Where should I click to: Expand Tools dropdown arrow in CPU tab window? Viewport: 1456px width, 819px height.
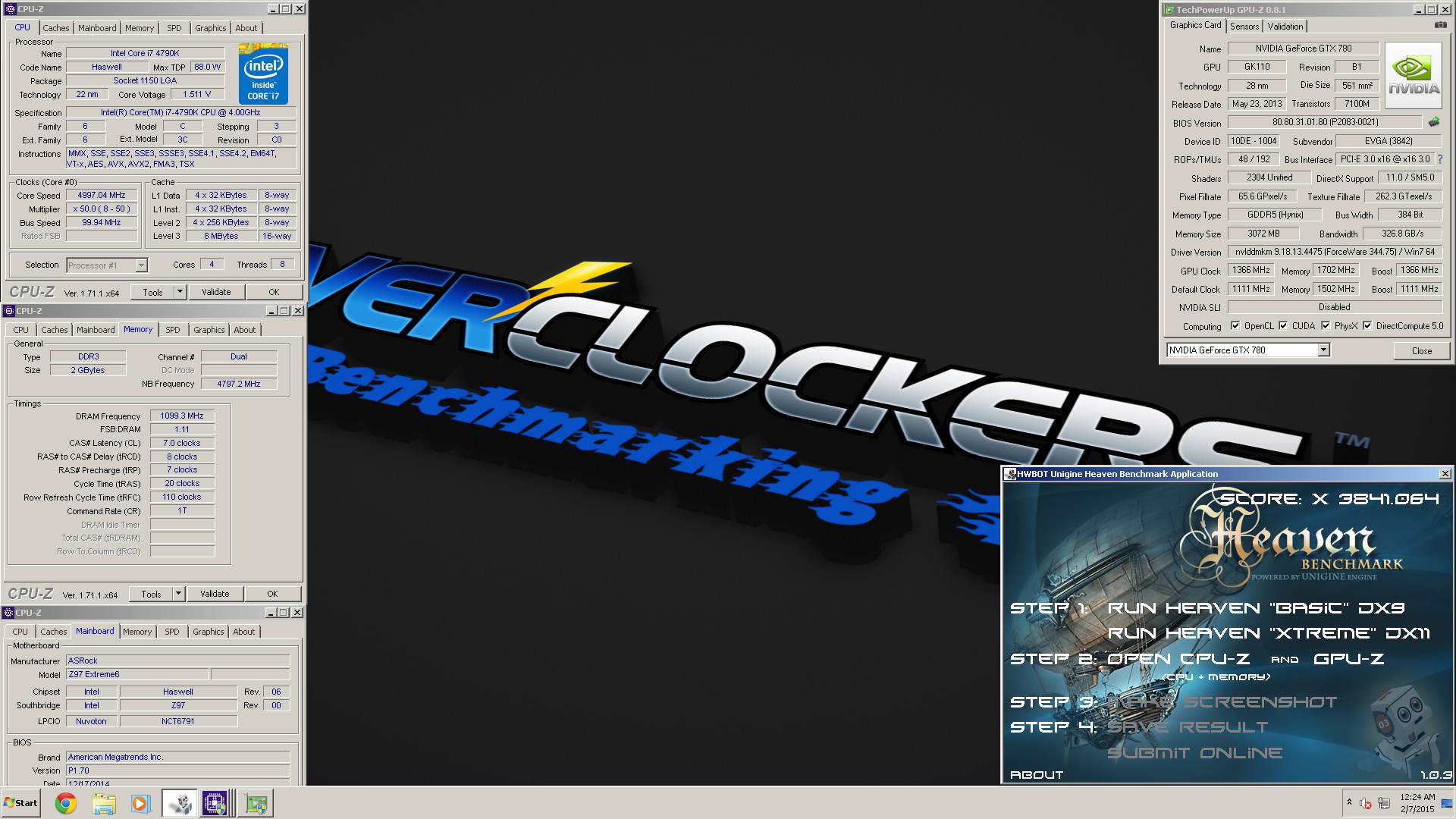coord(180,292)
